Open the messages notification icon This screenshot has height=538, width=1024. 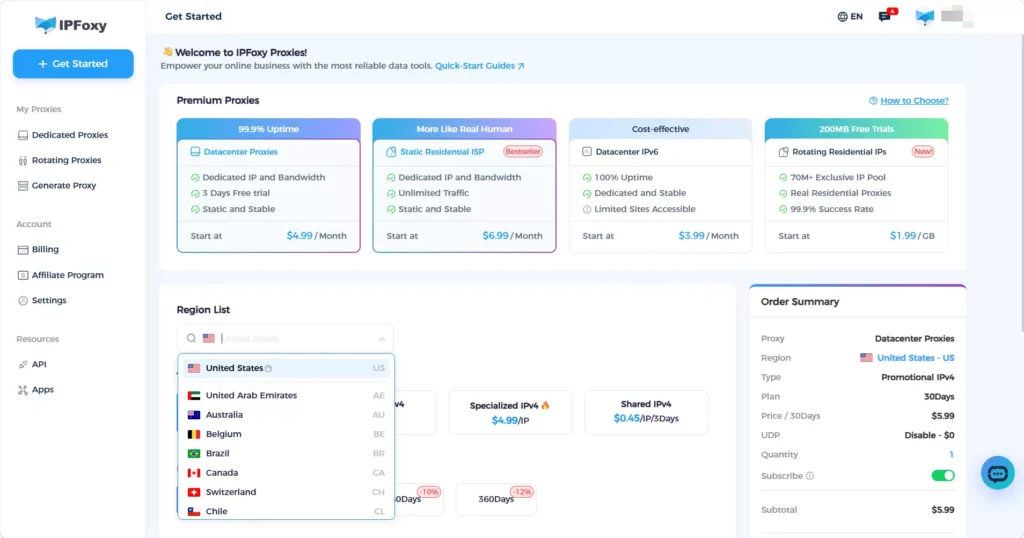pyautogui.click(x=887, y=15)
